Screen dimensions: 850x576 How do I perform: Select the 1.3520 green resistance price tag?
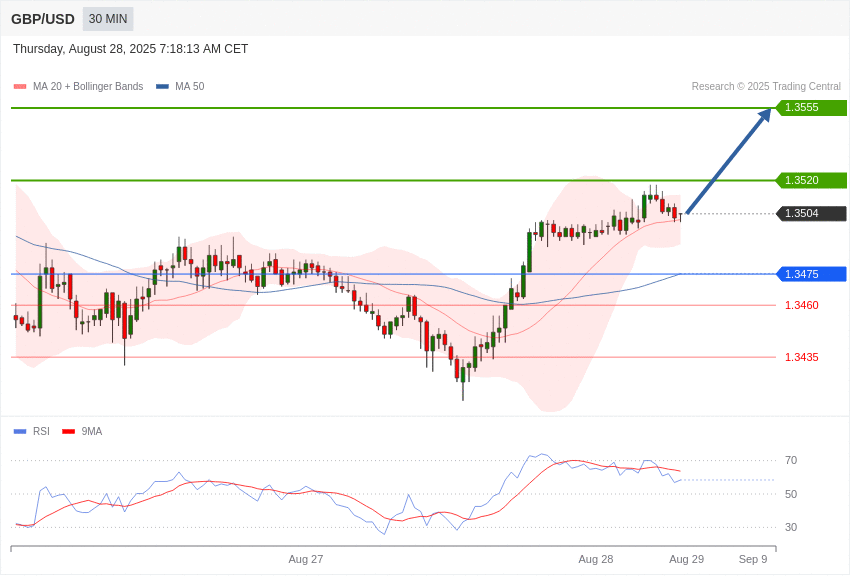(812, 180)
